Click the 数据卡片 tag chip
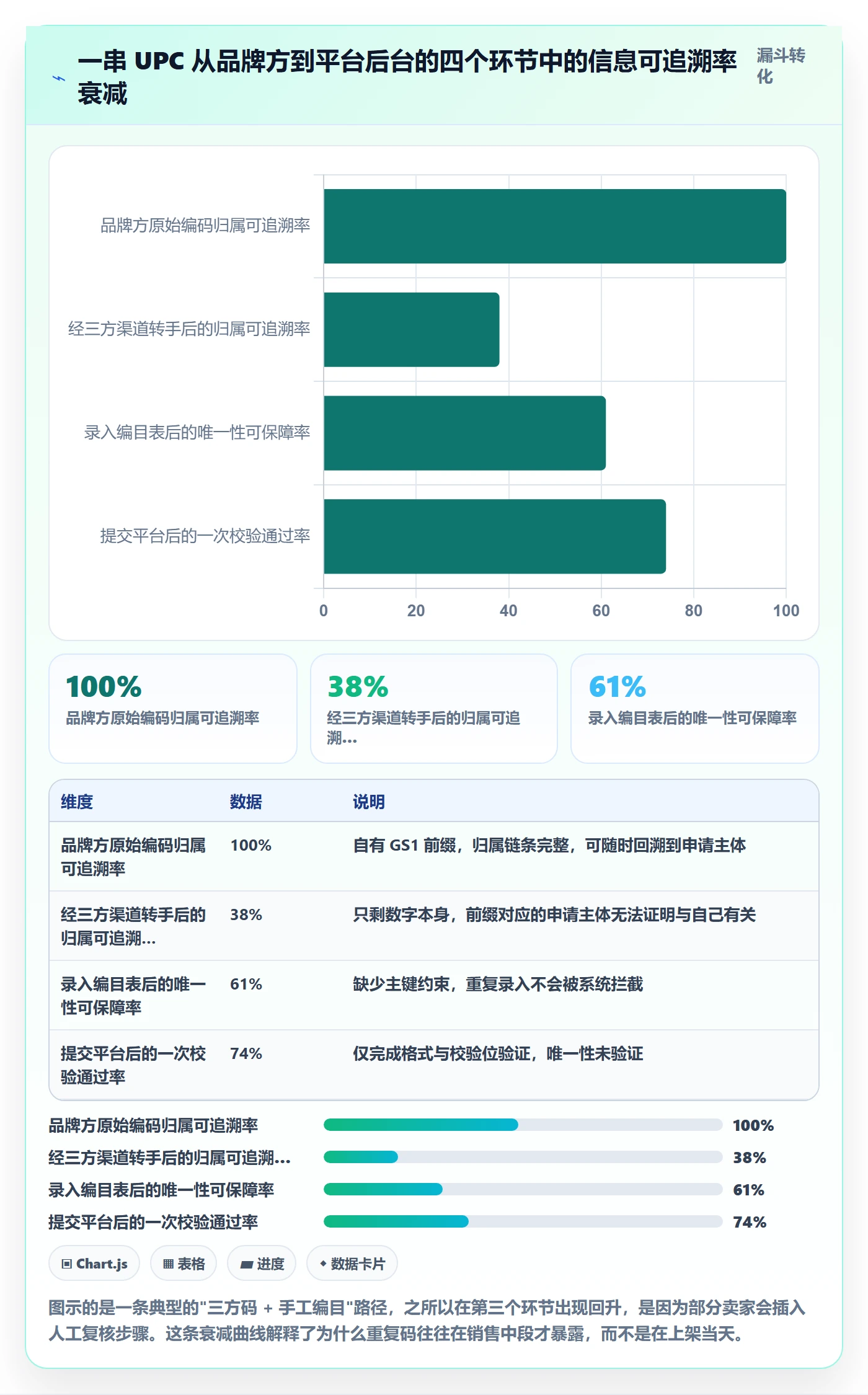868x1395 pixels. click(352, 1264)
